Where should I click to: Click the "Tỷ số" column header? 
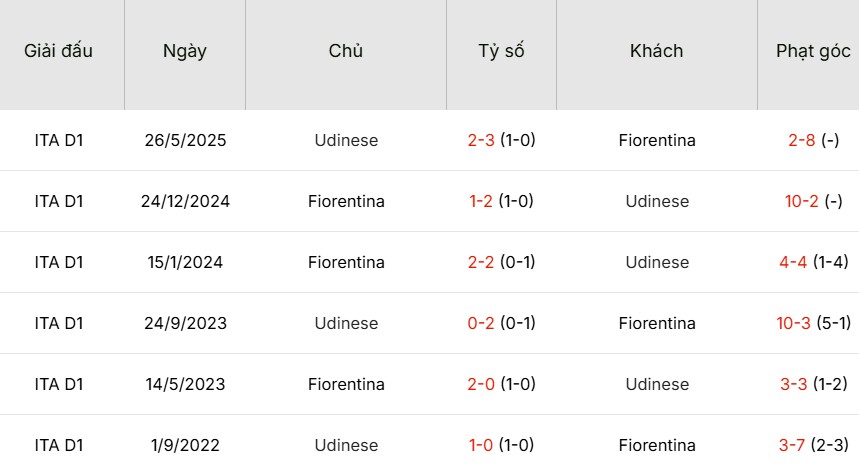(x=501, y=51)
